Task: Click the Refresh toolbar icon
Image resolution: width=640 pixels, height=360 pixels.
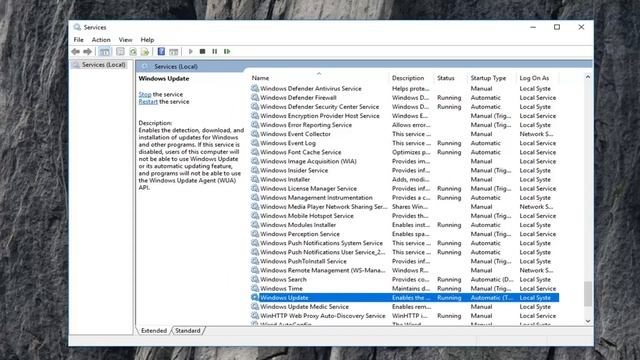Action: coord(133,51)
